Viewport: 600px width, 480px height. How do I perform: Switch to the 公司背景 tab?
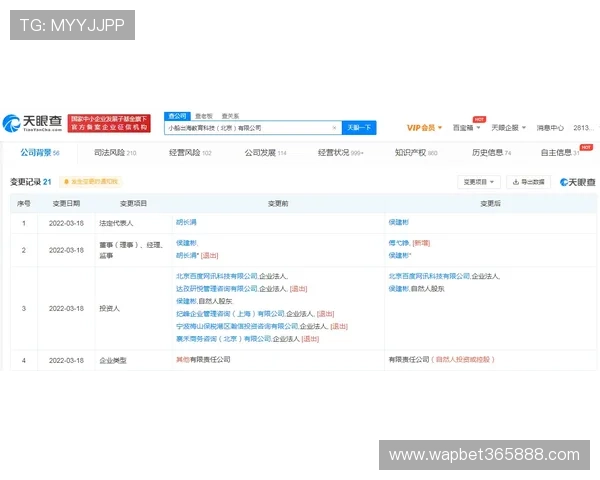pyautogui.click(x=40, y=153)
